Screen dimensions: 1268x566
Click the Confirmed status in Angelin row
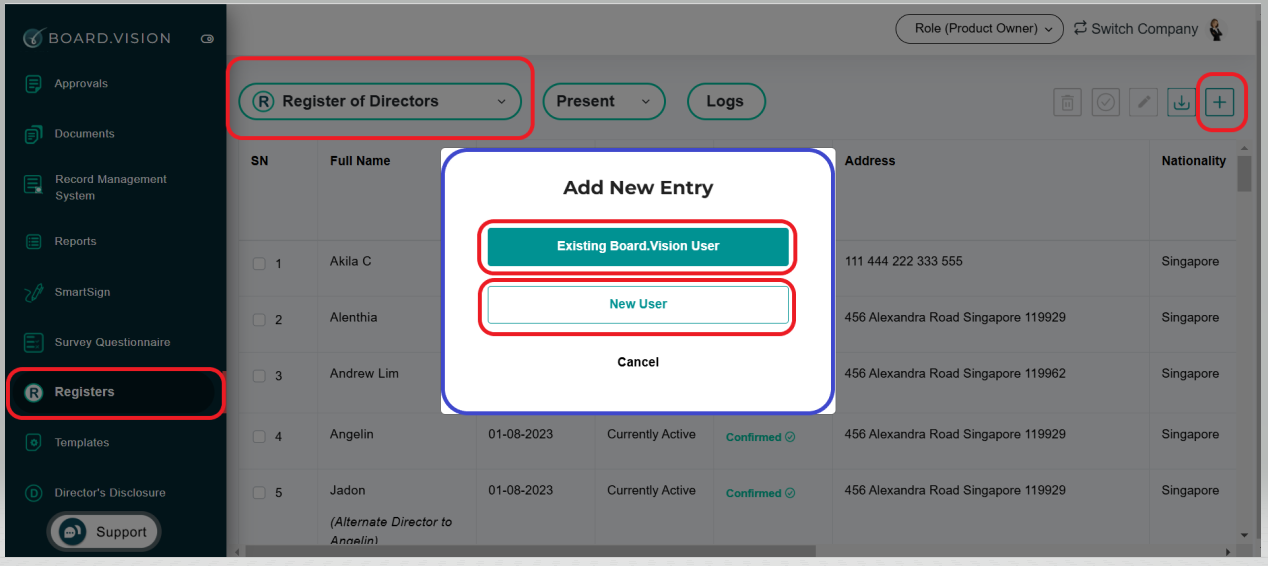tap(760, 437)
